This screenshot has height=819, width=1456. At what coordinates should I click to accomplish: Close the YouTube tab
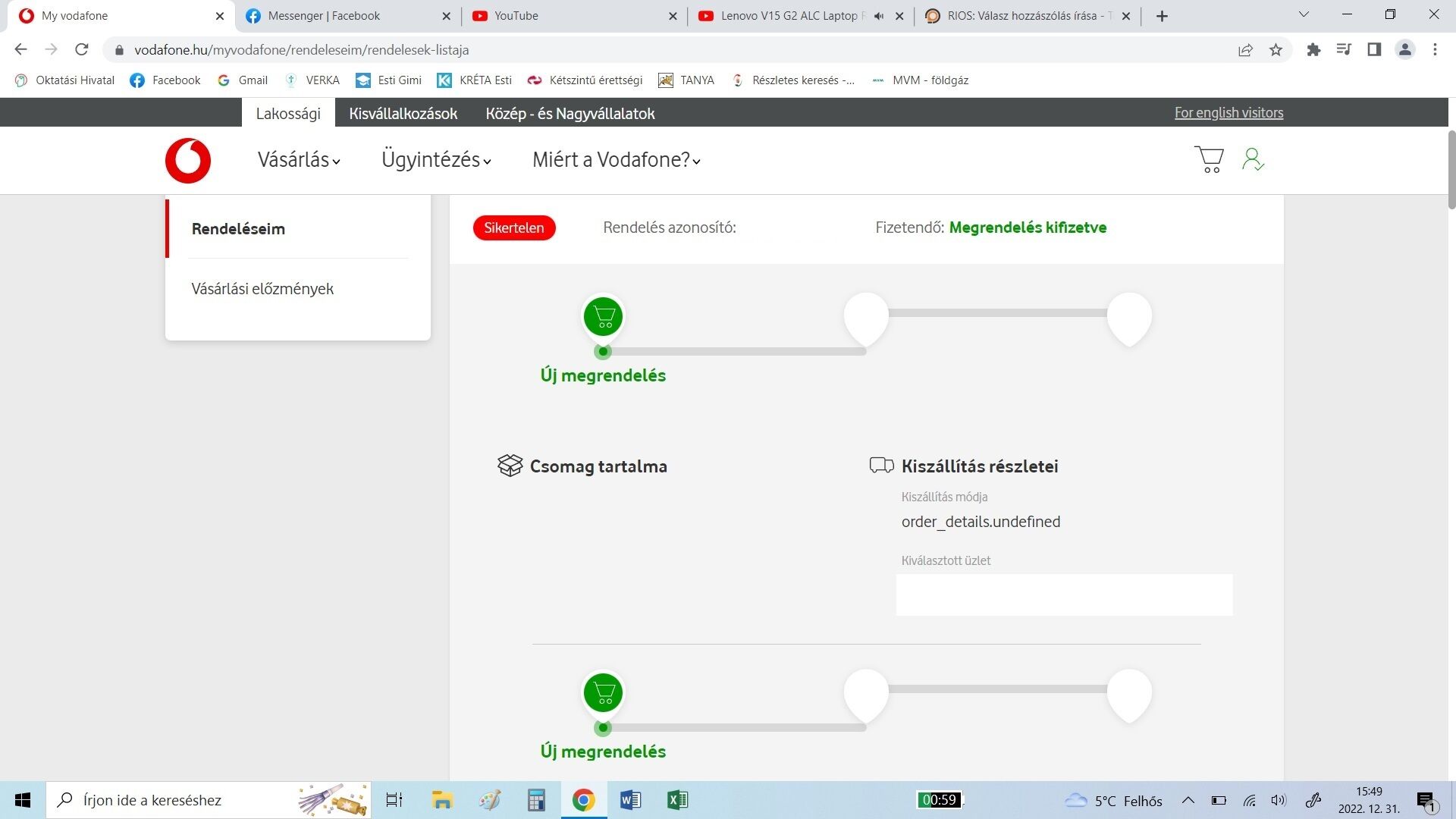(x=673, y=16)
